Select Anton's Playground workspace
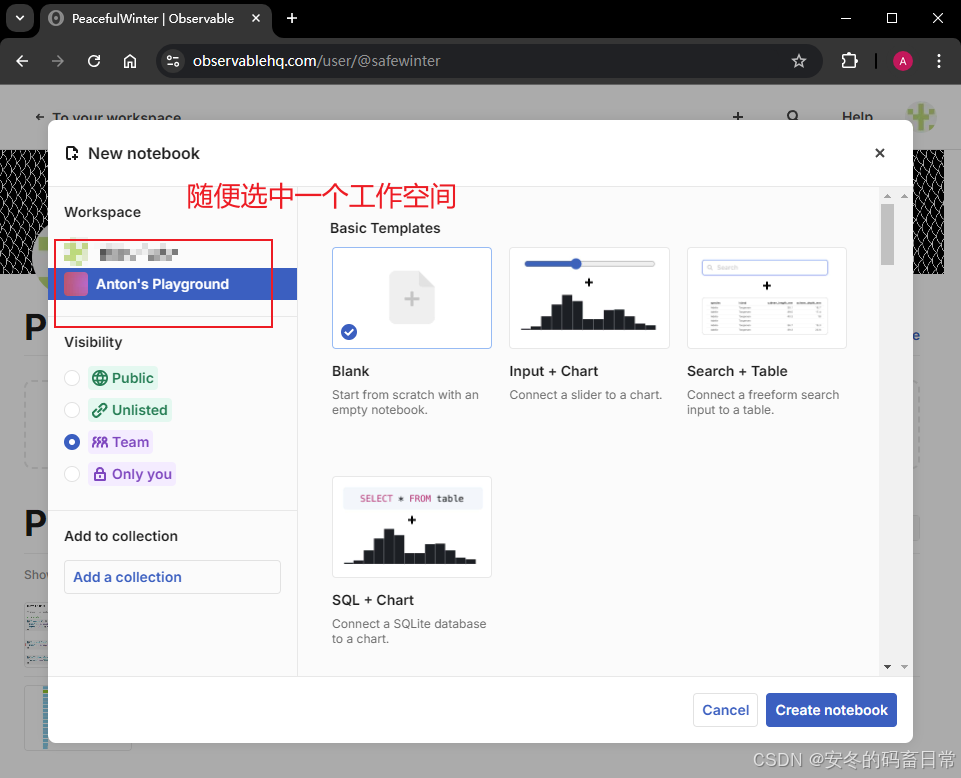Viewport: 961px width, 778px height. click(x=173, y=284)
